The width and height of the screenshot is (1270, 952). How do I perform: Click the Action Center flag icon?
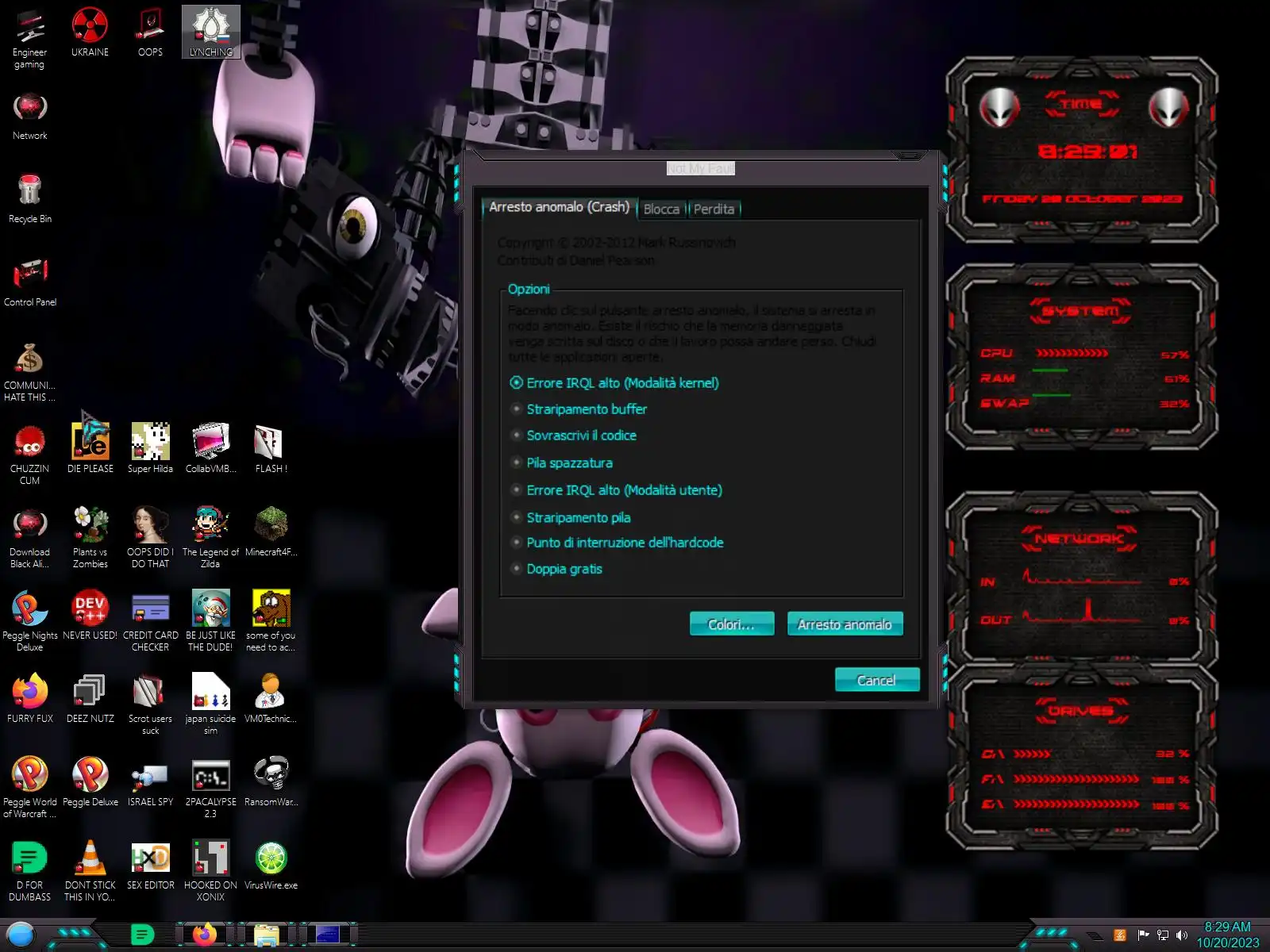1143,935
